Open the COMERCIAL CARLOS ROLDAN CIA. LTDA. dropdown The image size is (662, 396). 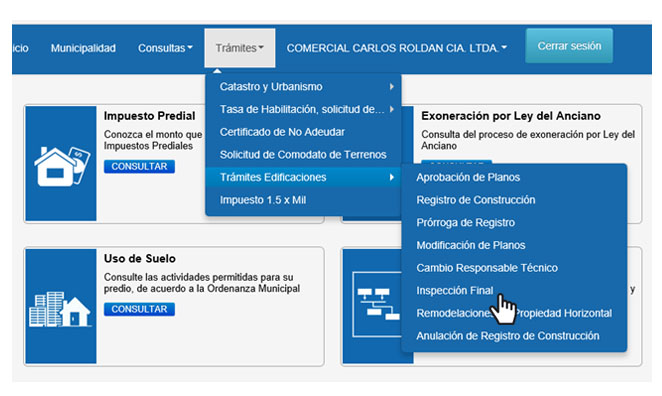396,48
